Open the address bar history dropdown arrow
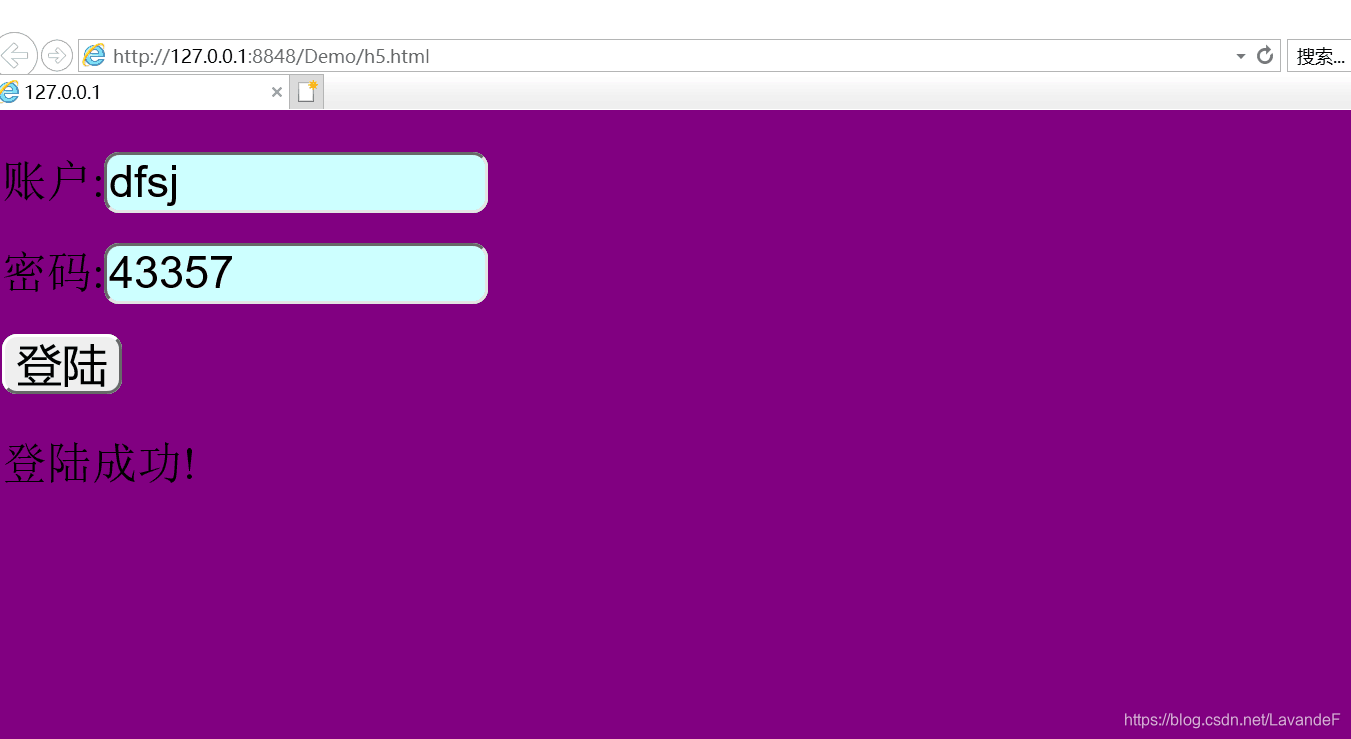Image resolution: width=1351 pixels, height=739 pixels. tap(1241, 56)
